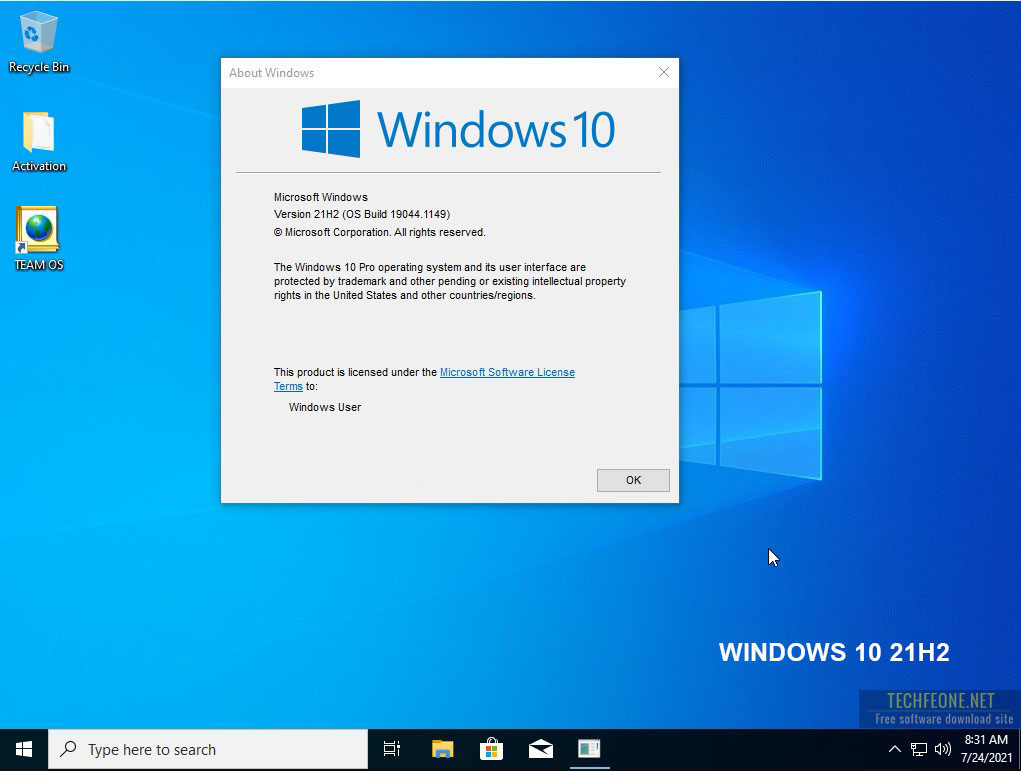Select the Activation folder on desktop
The width and height of the screenshot is (1021, 771).
(38, 141)
